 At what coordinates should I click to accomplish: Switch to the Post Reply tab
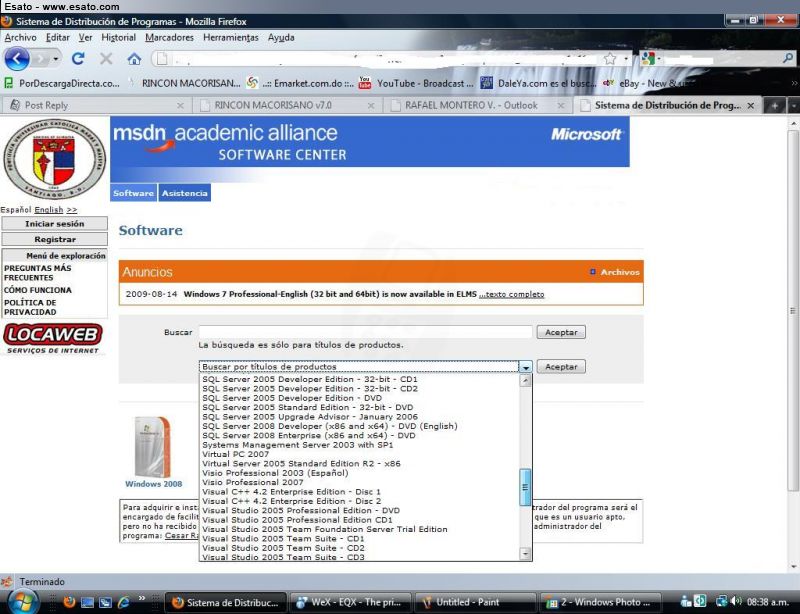pos(95,106)
